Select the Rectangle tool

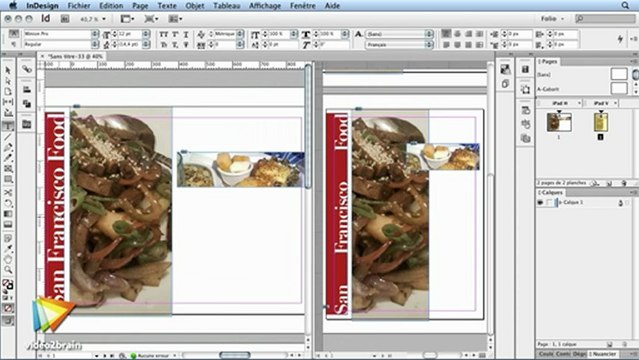pos(8,179)
